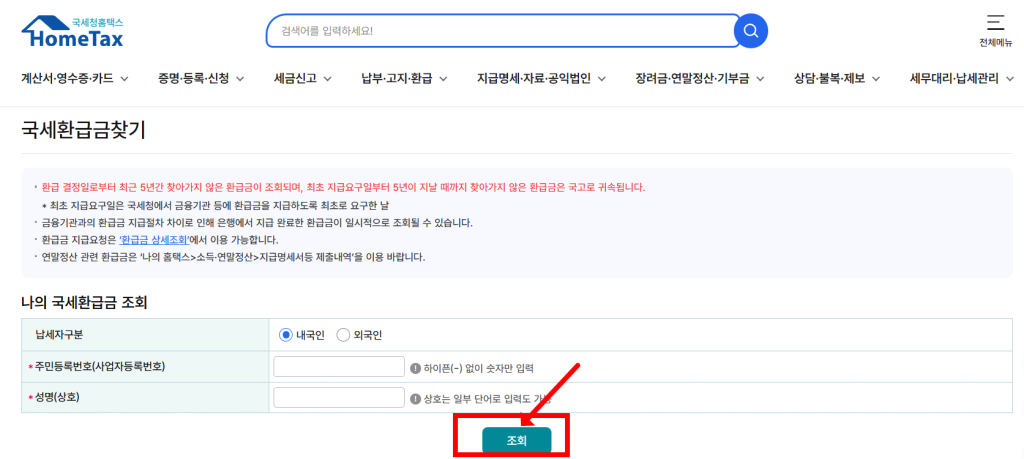Click the 성명(상호) input field
This screenshot has width=1024, height=459.
338,398
